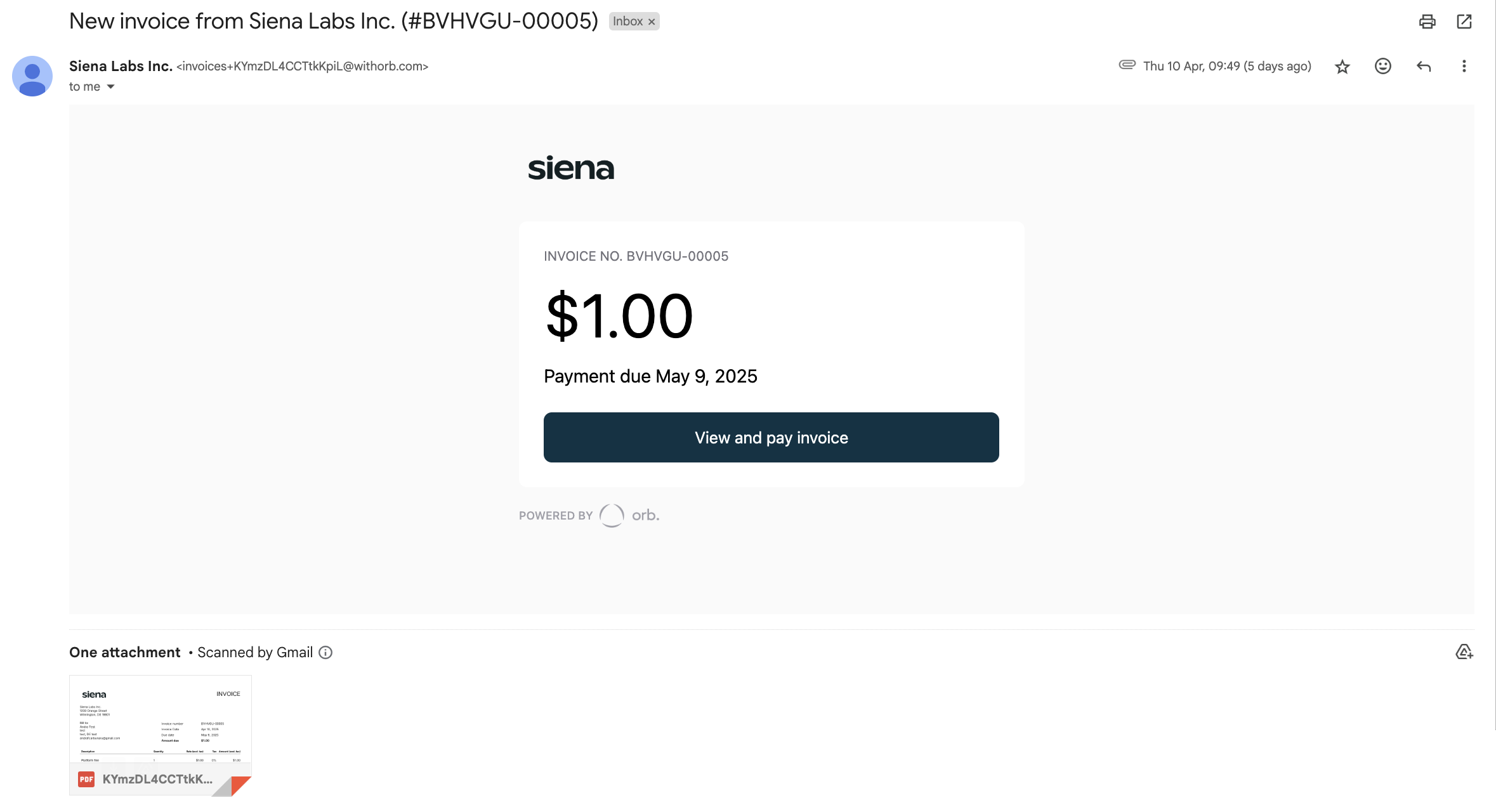Open the email in a new window
1496x812 pixels.
[x=1464, y=22]
